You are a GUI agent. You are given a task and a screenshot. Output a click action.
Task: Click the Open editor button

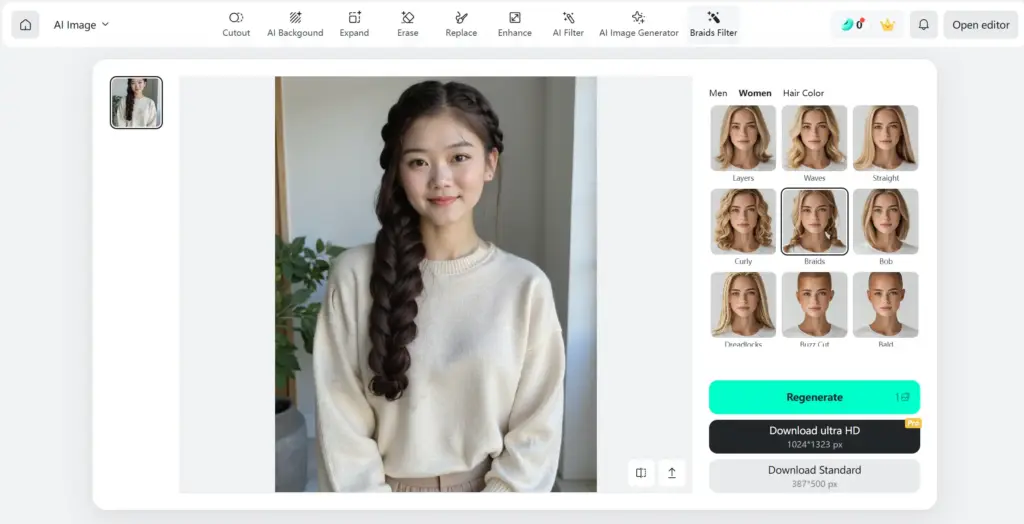(x=980, y=25)
